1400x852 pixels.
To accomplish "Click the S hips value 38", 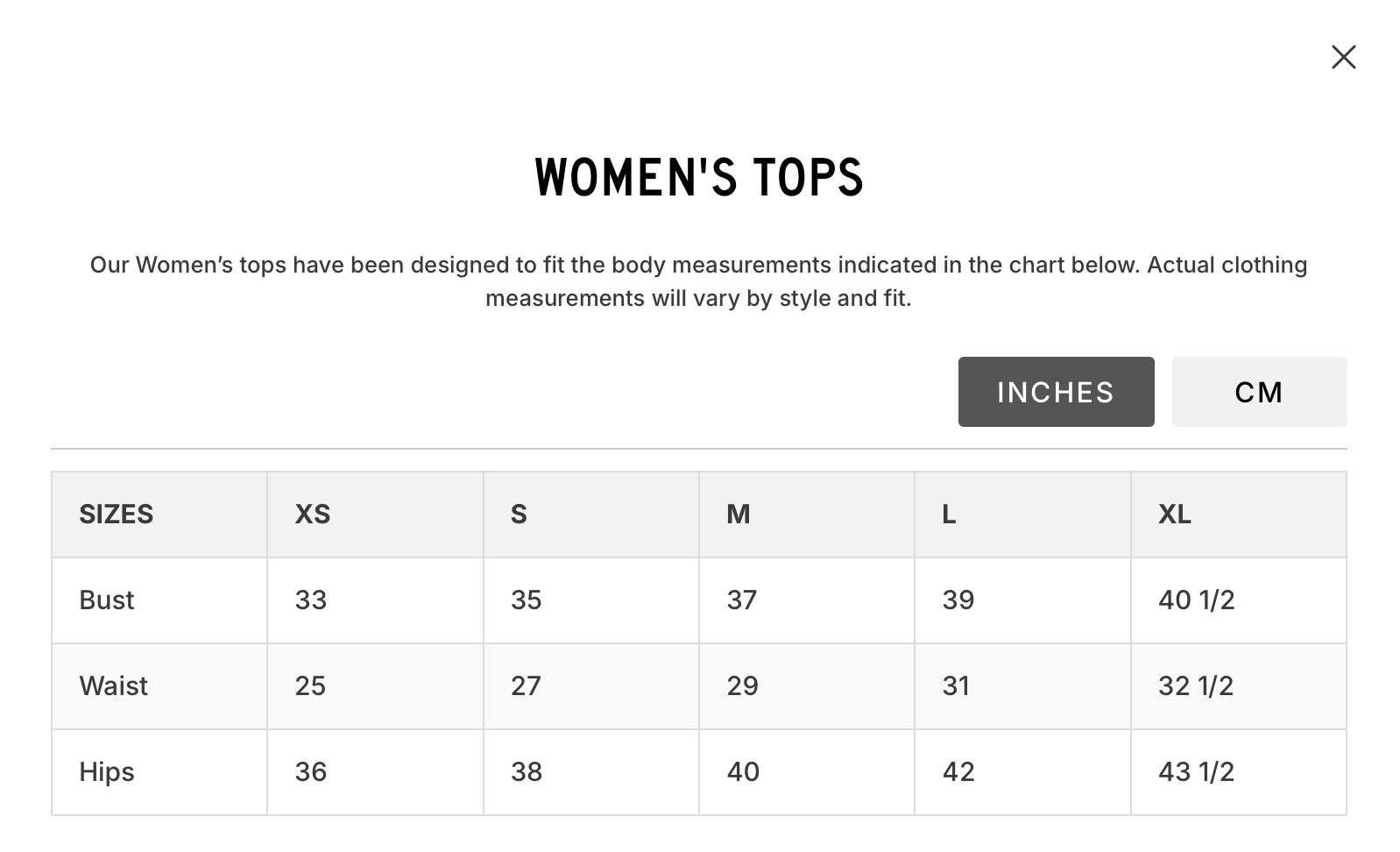I will point(527,771).
